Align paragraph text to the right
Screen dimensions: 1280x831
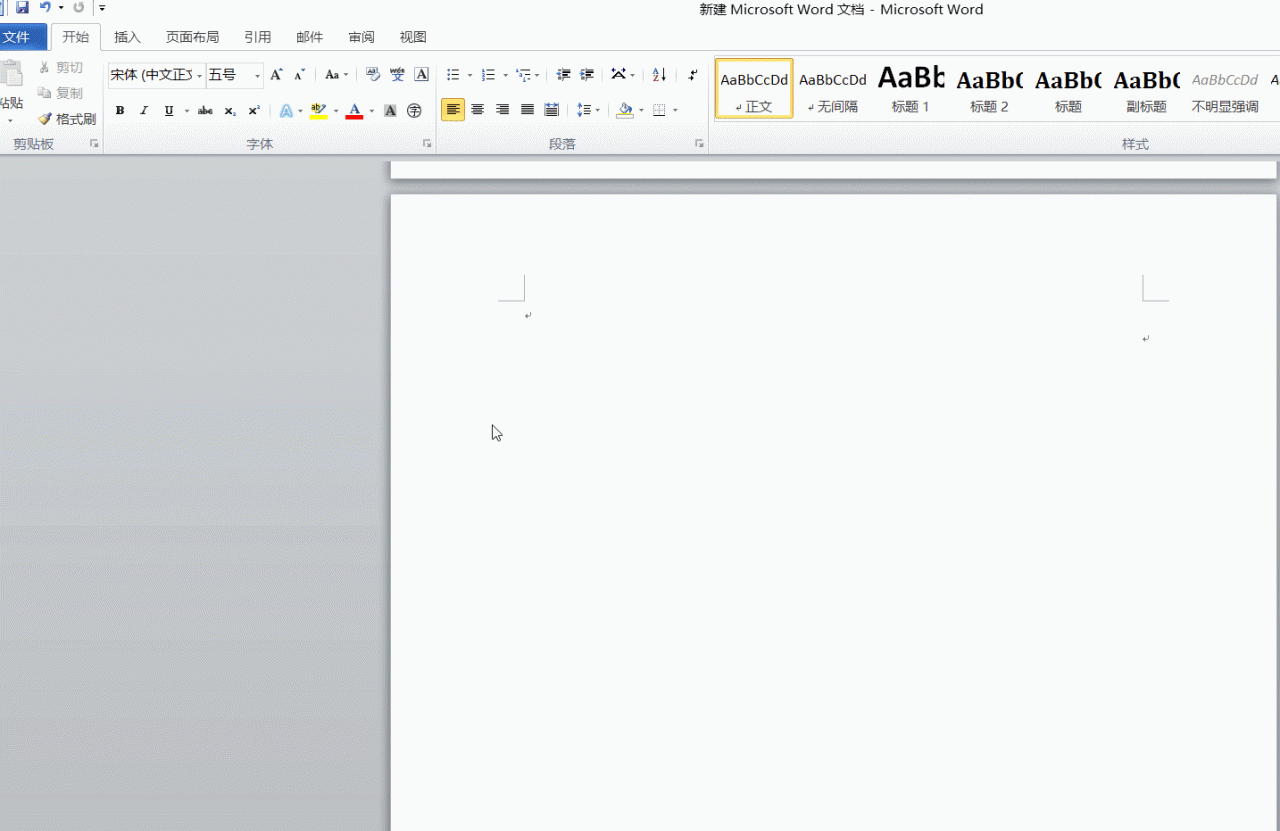pyautogui.click(x=503, y=110)
